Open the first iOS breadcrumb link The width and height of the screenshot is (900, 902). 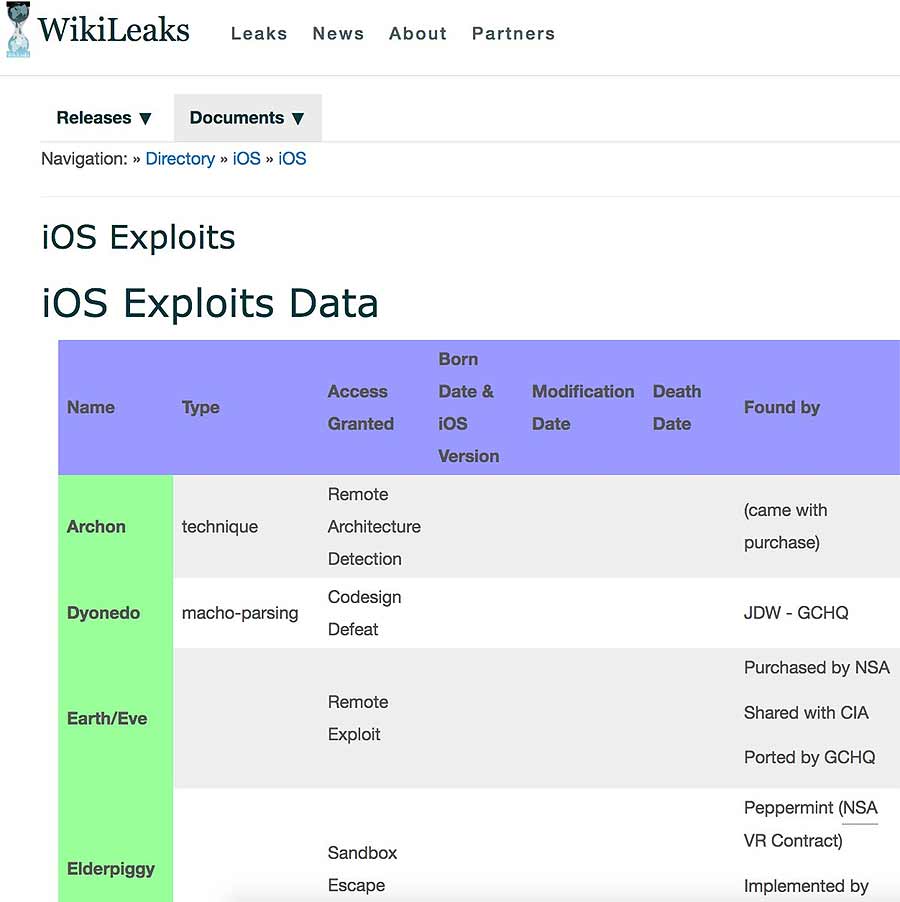(x=246, y=159)
